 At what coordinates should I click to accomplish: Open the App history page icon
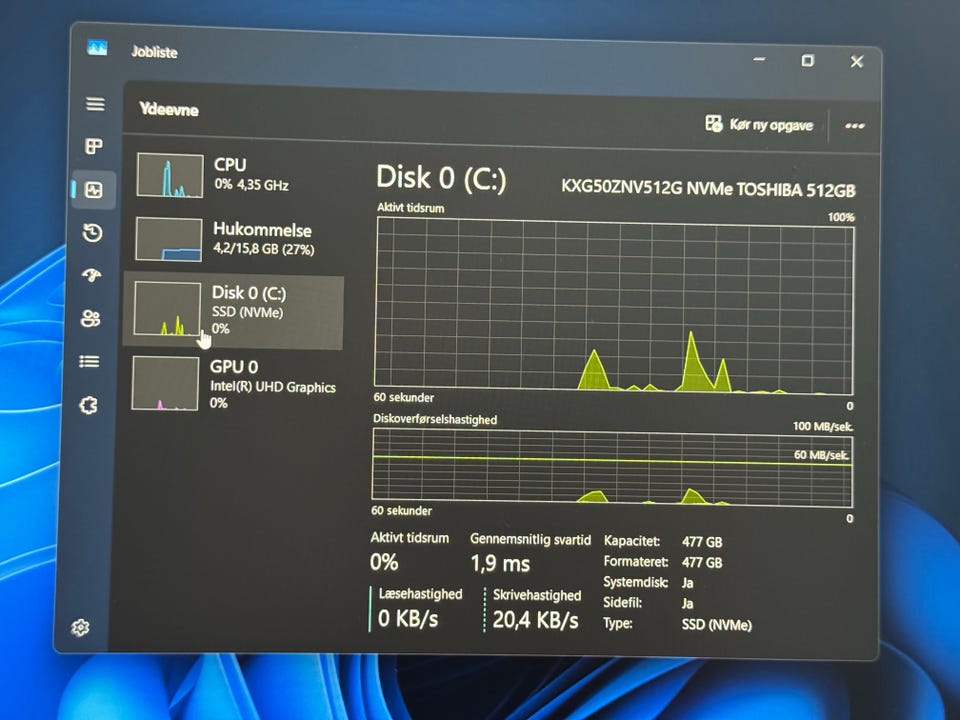(92, 233)
